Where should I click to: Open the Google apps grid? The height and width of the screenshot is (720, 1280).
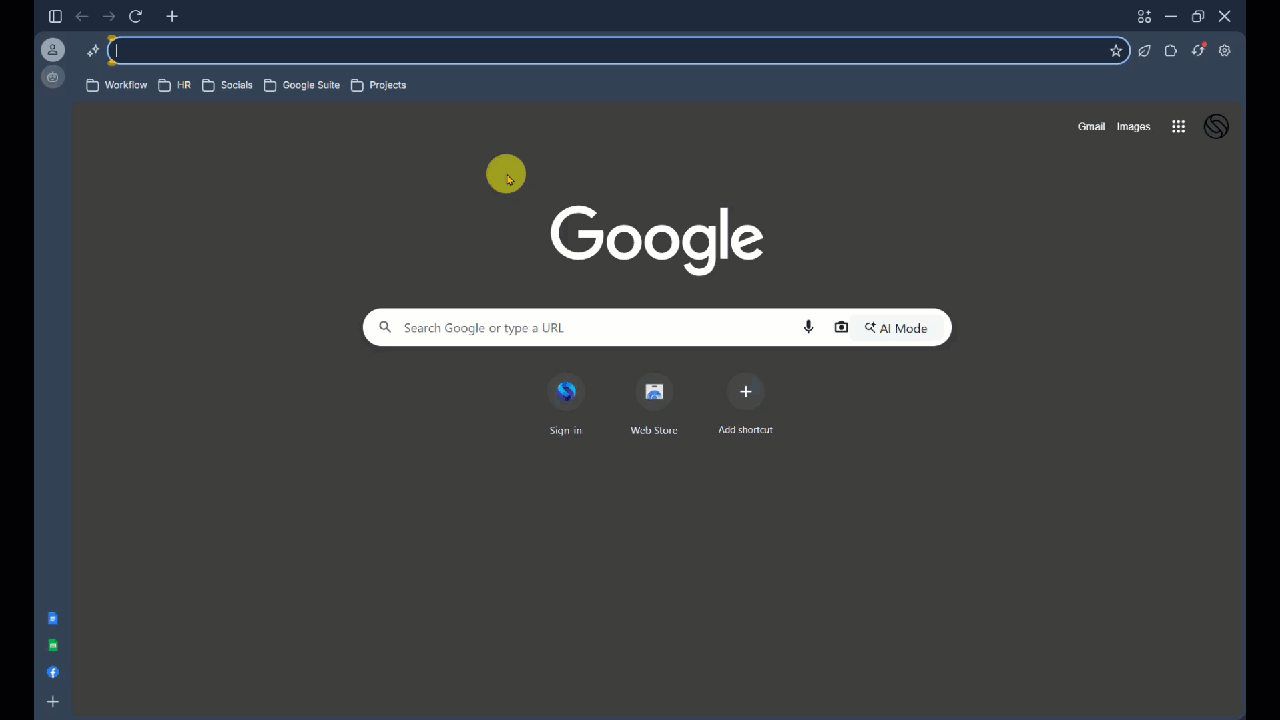pyautogui.click(x=1179, y=127)
